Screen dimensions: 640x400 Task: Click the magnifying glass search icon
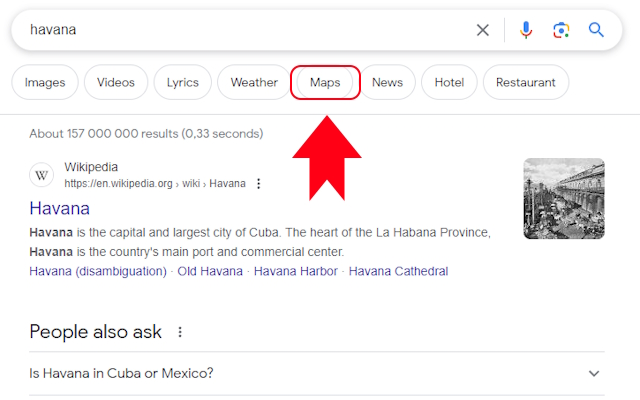tap(596, 30)
